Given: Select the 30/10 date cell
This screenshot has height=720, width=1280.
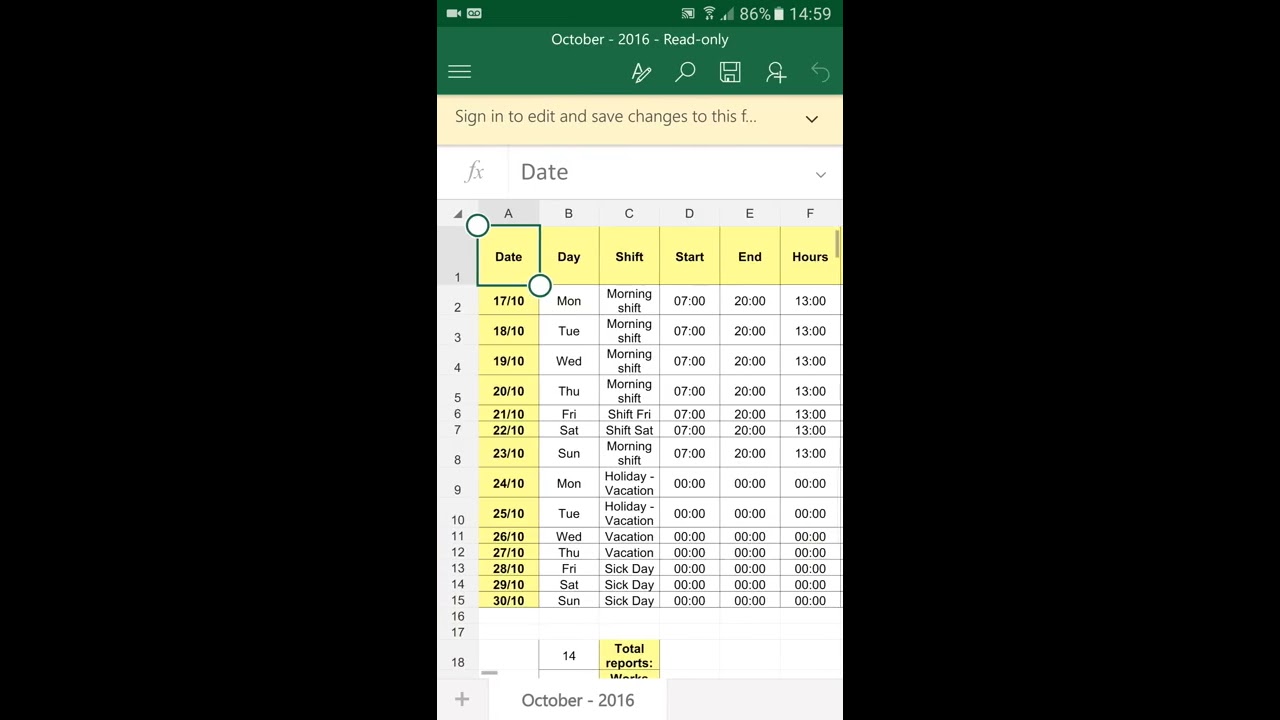Looking at the screenshot, I should (508, 601).
